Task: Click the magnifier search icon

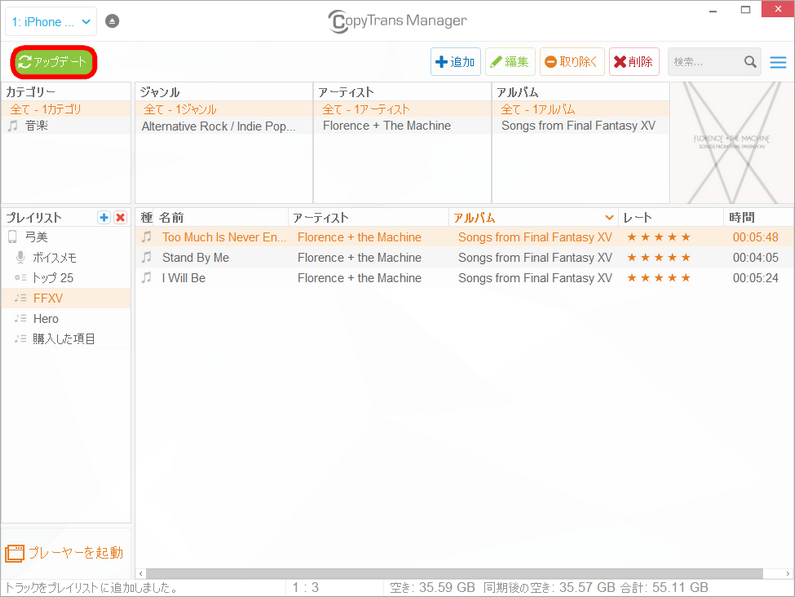Action: (x=750, y=62)
